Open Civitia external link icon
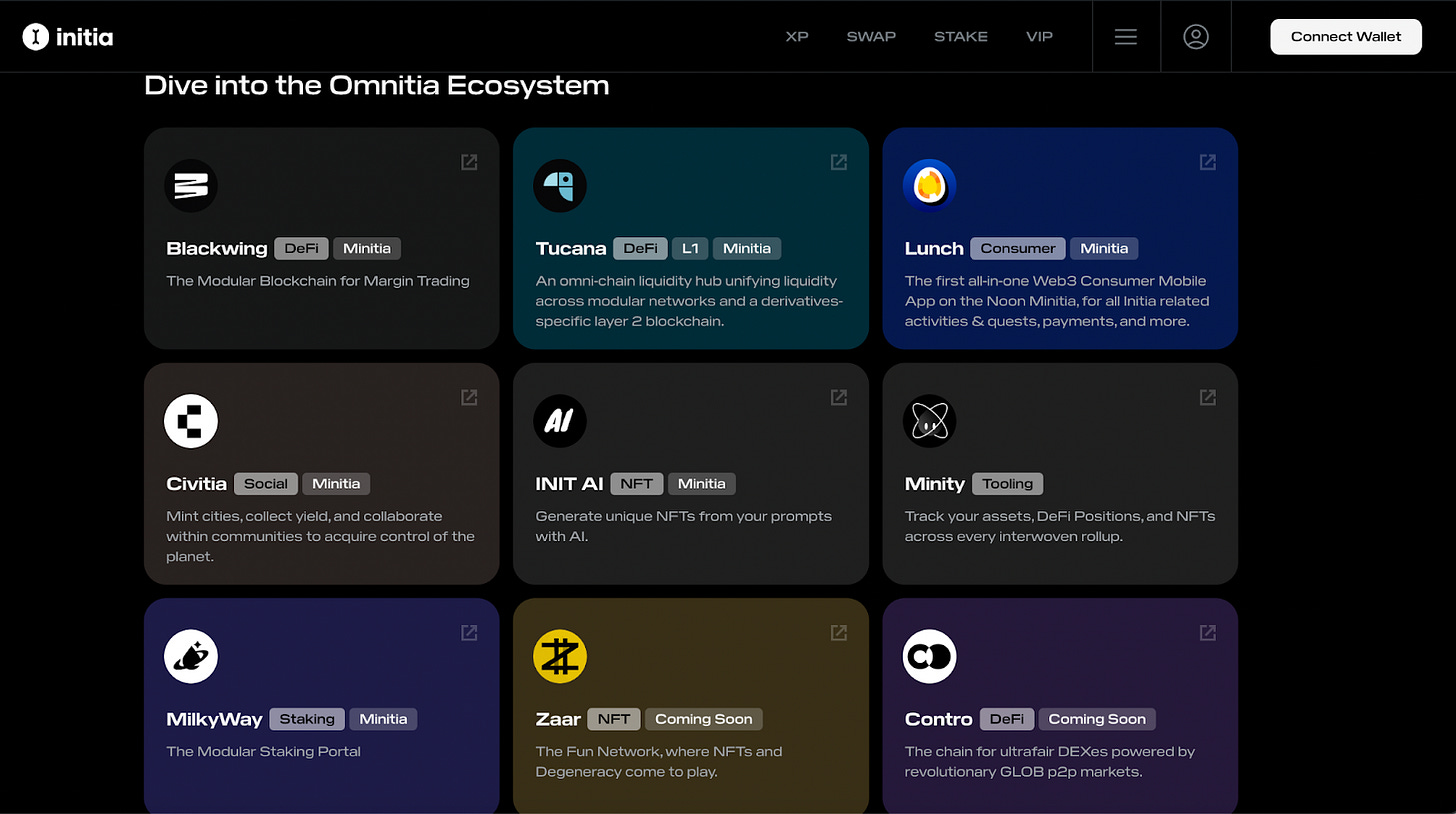Screen dimensions: 1456x814 tap(469, 397)
